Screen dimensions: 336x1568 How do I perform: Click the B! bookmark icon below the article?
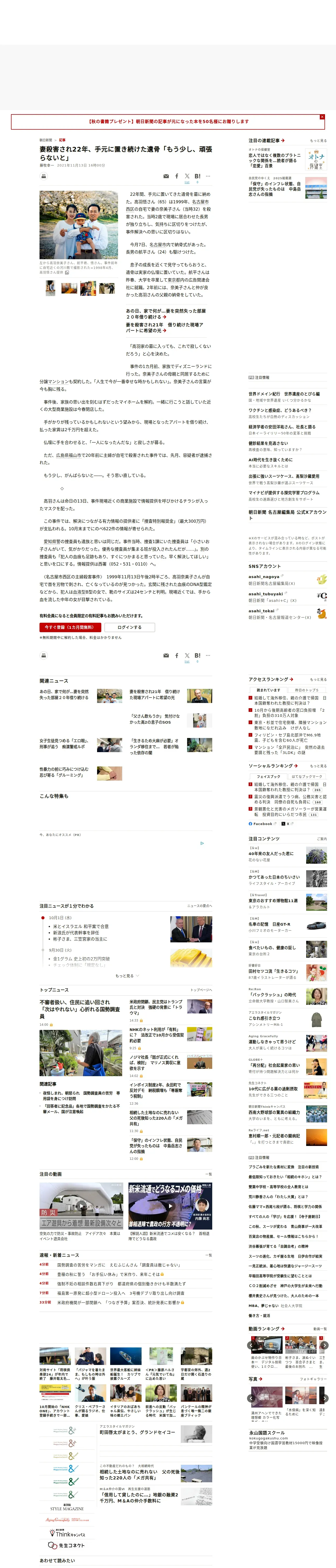pyautogui.click(x=198, y=656)
